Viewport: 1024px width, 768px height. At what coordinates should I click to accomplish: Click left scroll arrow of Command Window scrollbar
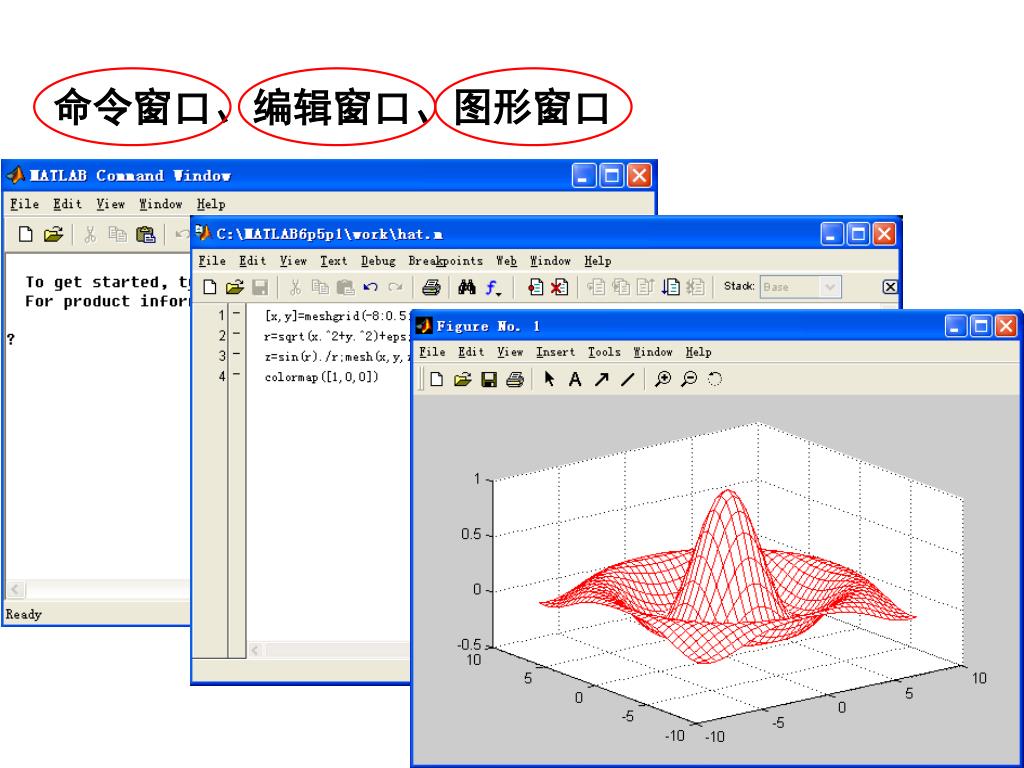tap(15, 590)
